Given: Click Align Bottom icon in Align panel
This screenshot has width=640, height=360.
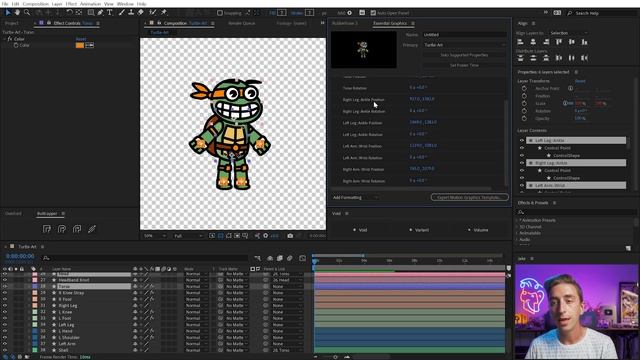Looking at the screenshot, I should (x=584, y=42).
